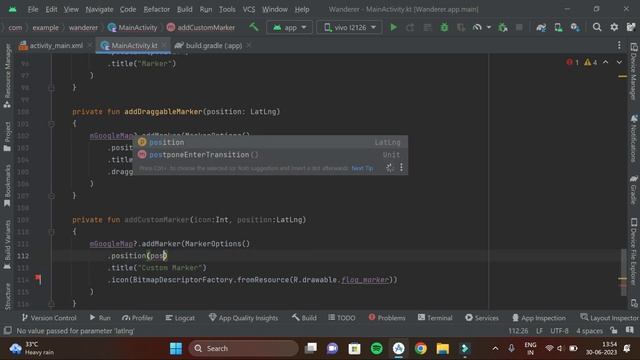
Task: Open Layout Inspector tool window
Action: point(610,318)
